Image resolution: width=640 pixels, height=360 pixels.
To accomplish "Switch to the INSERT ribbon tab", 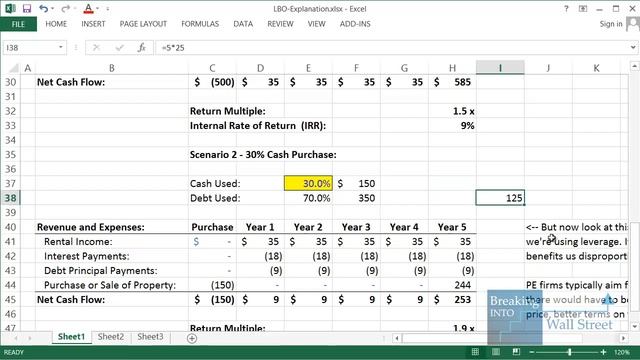I will (93, 24).
